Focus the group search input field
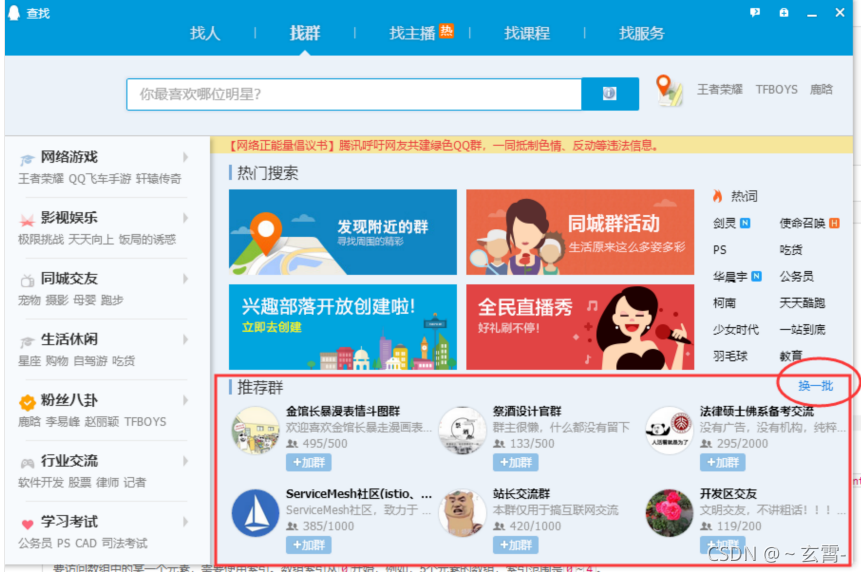Viewport: 861px width, 572px height. (x=354, y=94)
